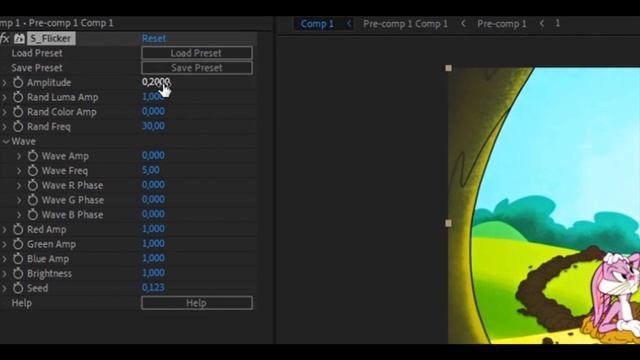Screen dimensions: 640x360
Task: Toggle the Rand Freq stopwatch
Action: pos(18,127)
